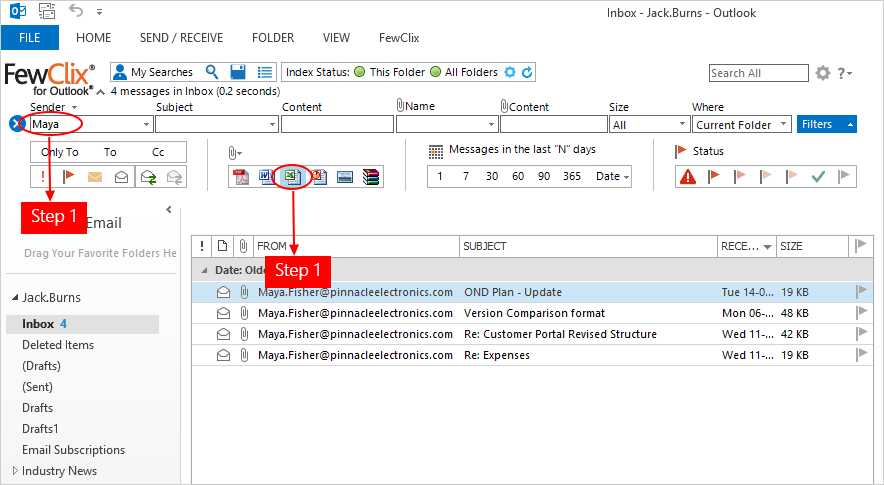The image size is (884, 485).
Task: Click the gray flag icon in Status group
Action: point(844,177)
